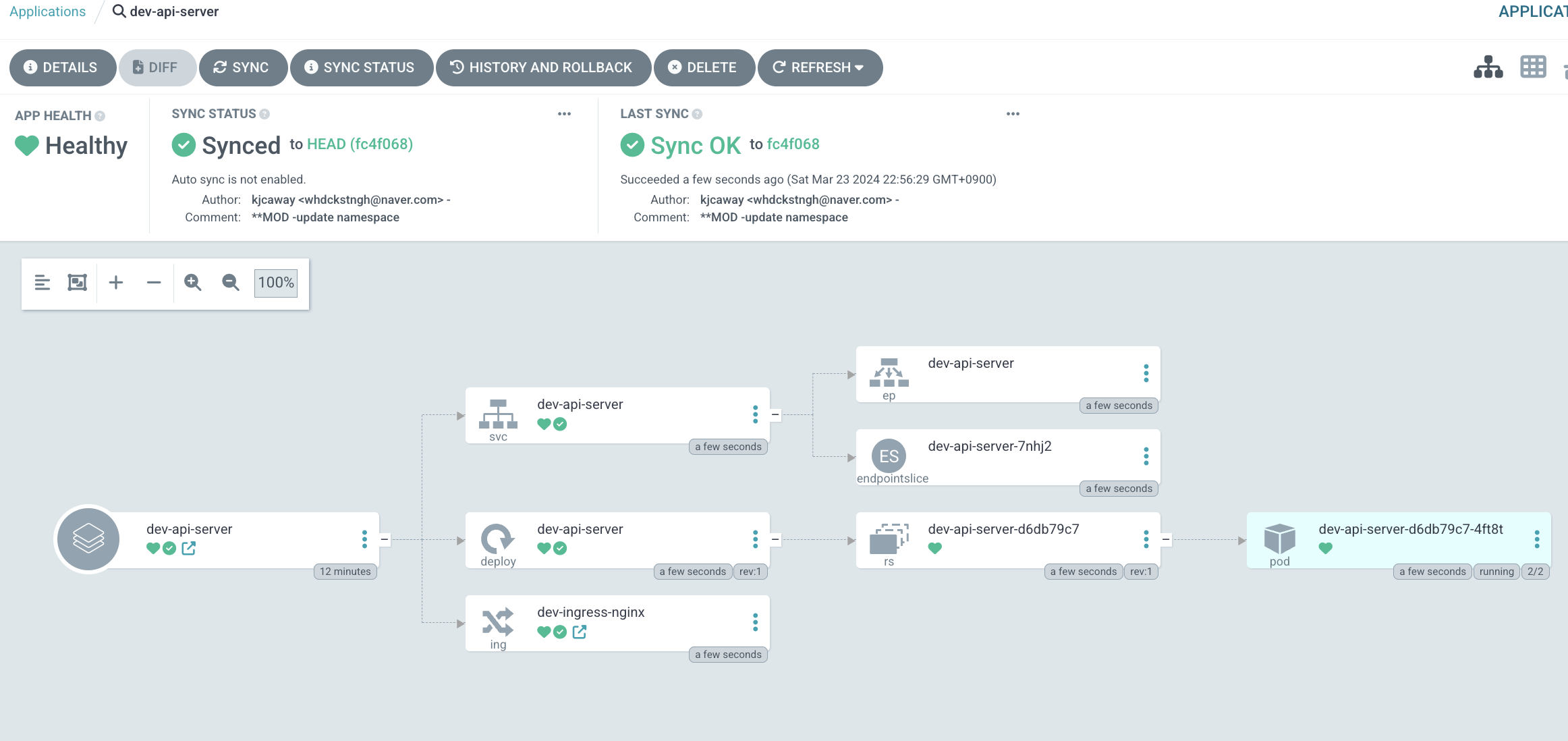Select the dev-api-server application root node icon
The width and height of the screenshot is (1568, 741).
click(88, 539)
